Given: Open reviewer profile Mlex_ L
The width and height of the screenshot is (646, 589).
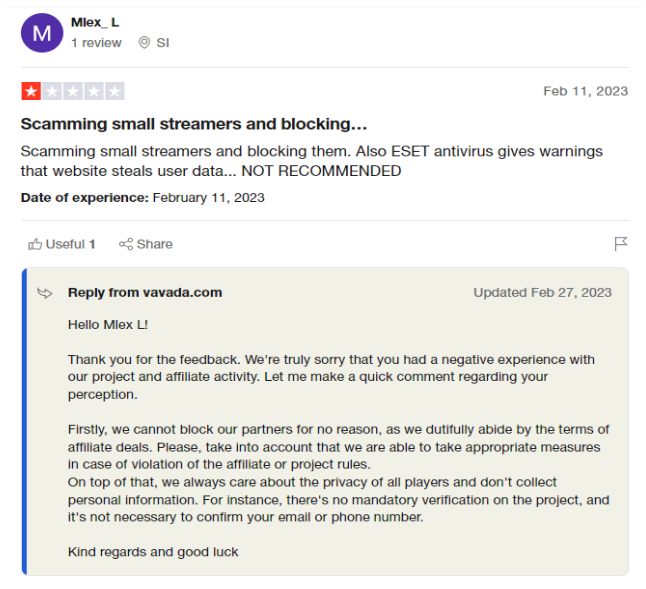Looking at the screenshot, I should tap(95, 22).
